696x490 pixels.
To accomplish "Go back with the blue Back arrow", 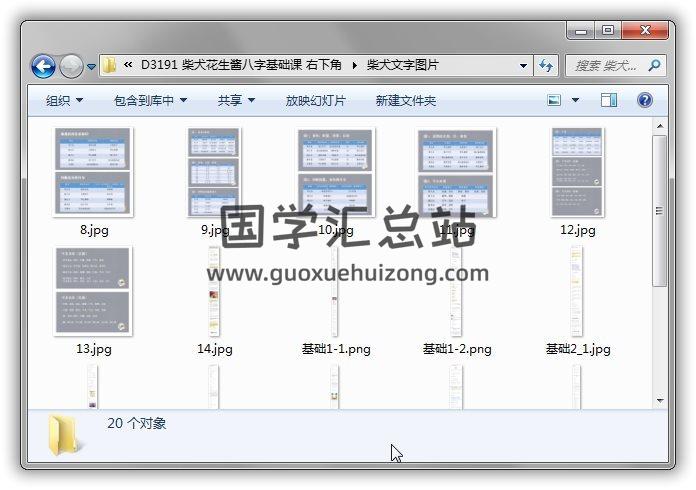I will coord(43,67).
